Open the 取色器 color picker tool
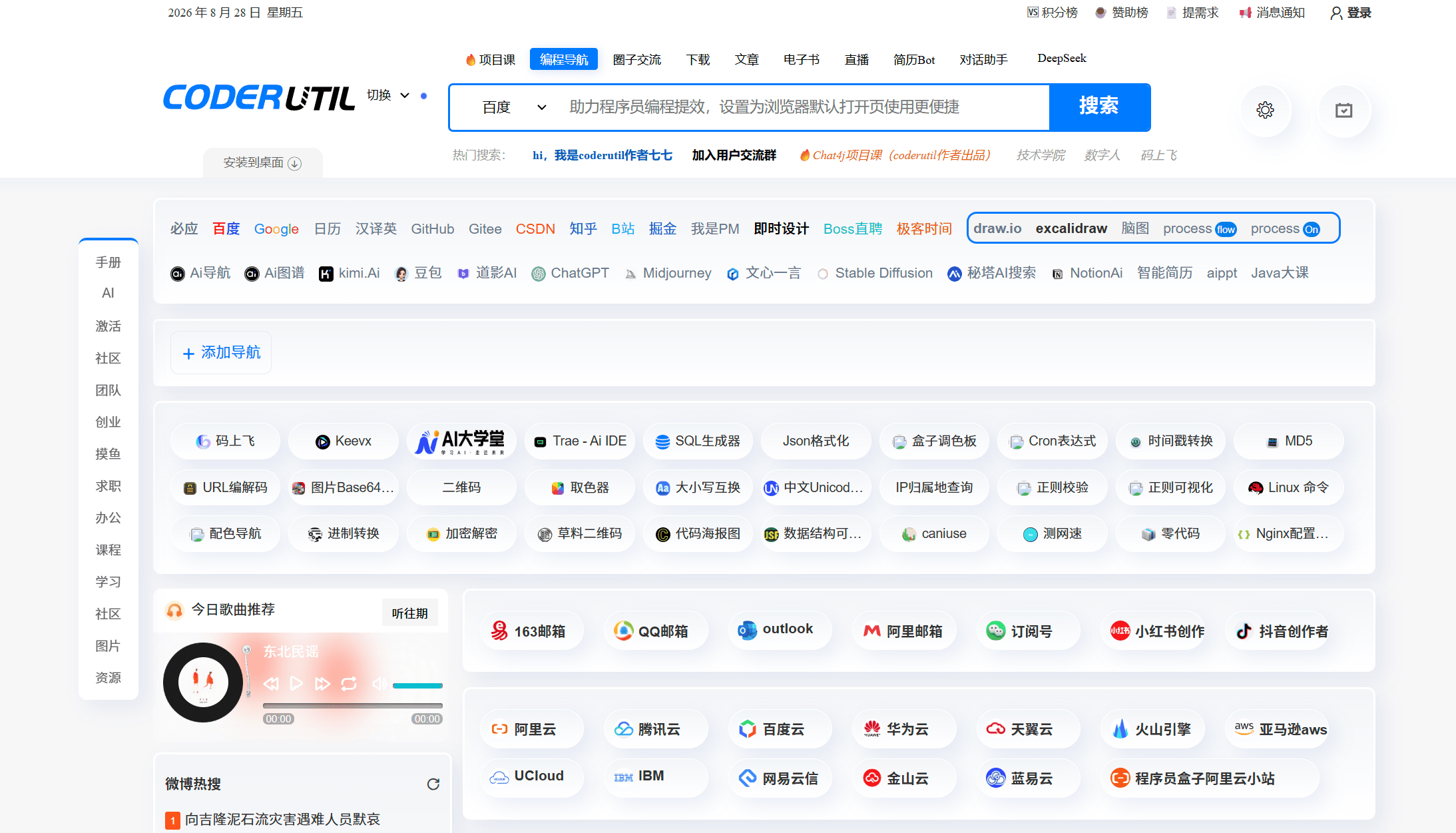Image resolution: width=1456 pixels, height=833 pixels. pyautogui.click(x=580, y=487)
